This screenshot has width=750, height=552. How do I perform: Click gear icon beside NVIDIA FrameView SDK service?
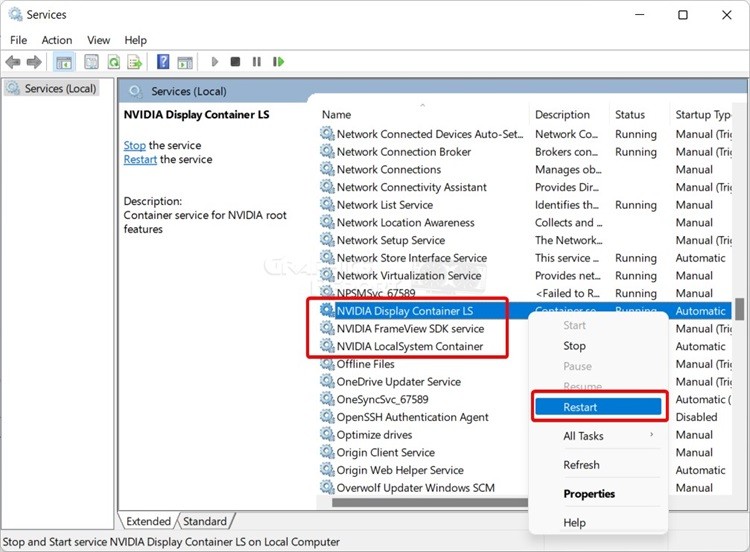327,328
